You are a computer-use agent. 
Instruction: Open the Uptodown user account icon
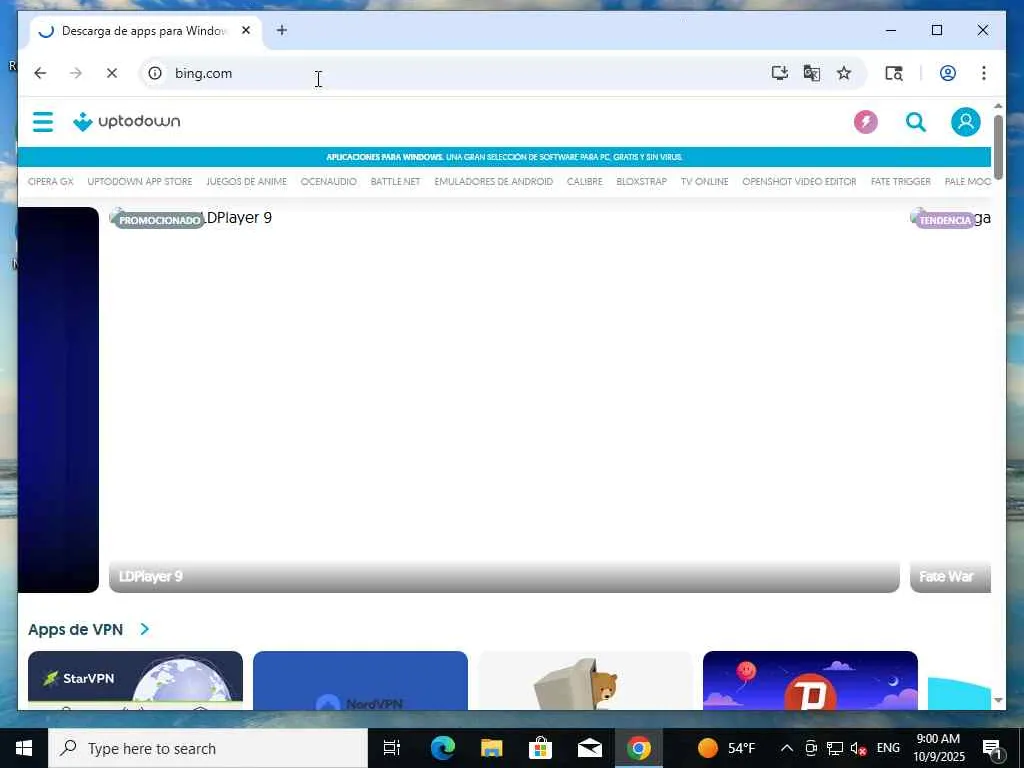click(x=966, y=121)
